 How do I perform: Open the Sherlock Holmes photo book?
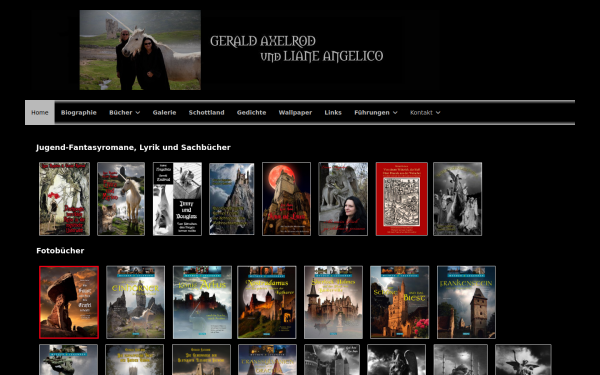coord(333,302)
